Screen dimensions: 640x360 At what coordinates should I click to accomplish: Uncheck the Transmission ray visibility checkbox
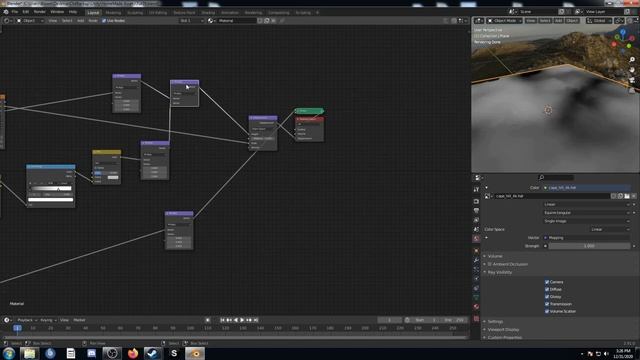pyautogui.click(x=547, y=304)
